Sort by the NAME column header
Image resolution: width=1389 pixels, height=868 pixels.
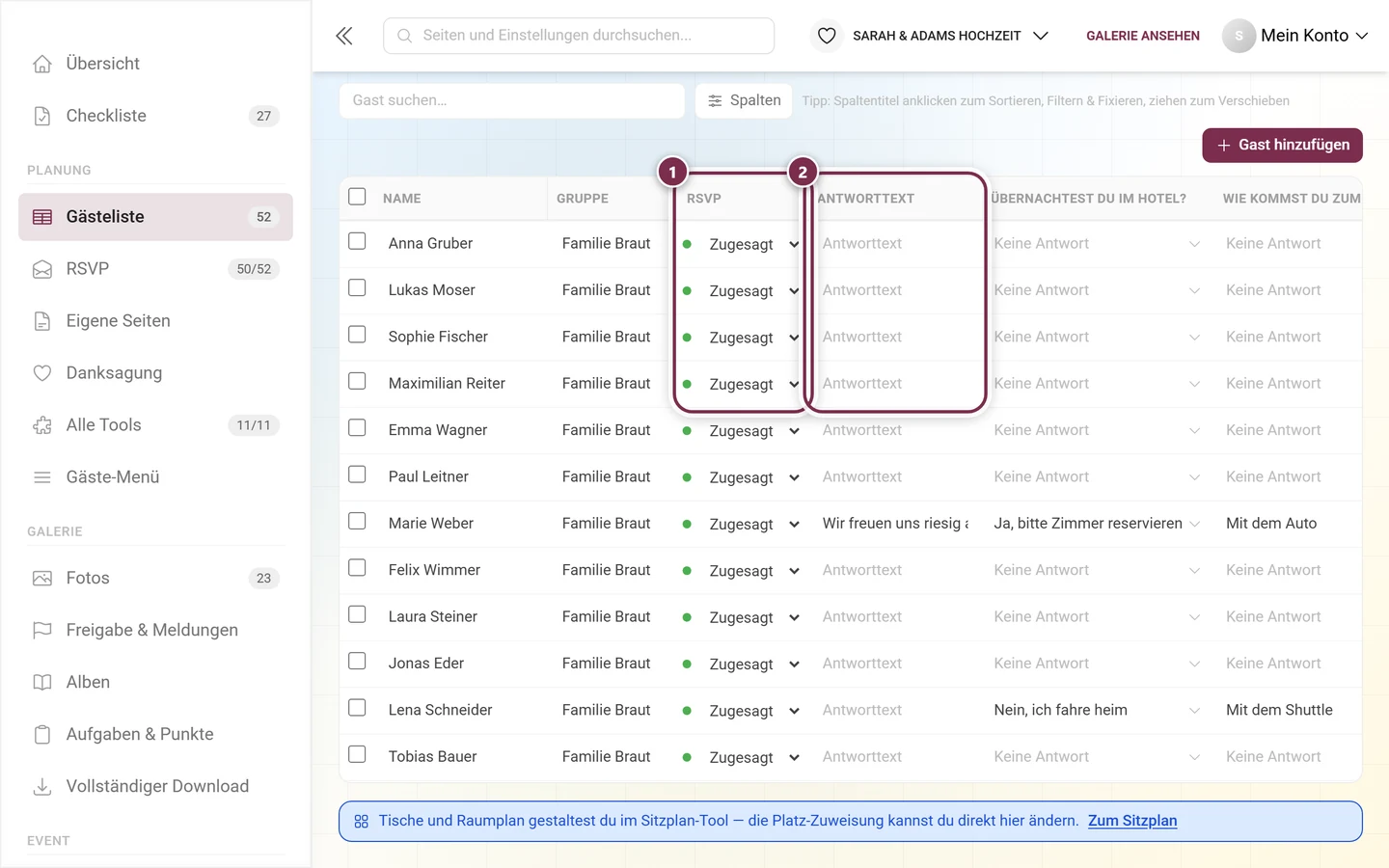[401, 199]
